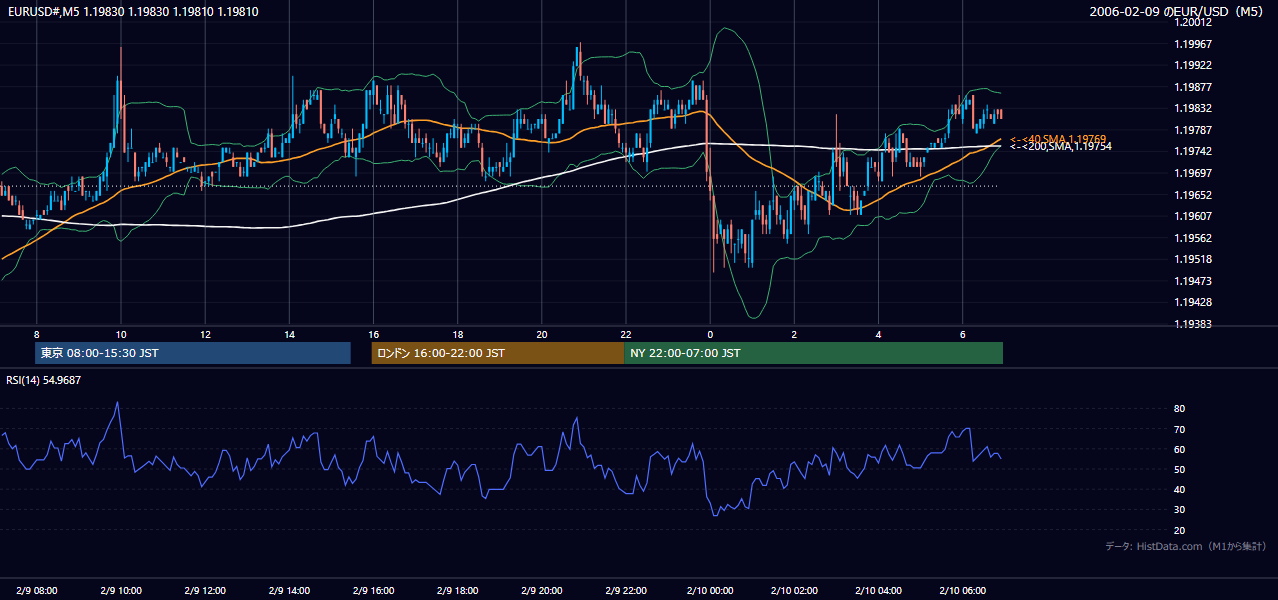The height and width of the screenshot is (600, 1278).
Task: Click RSI scale value 50
Action: [1180, 469]
